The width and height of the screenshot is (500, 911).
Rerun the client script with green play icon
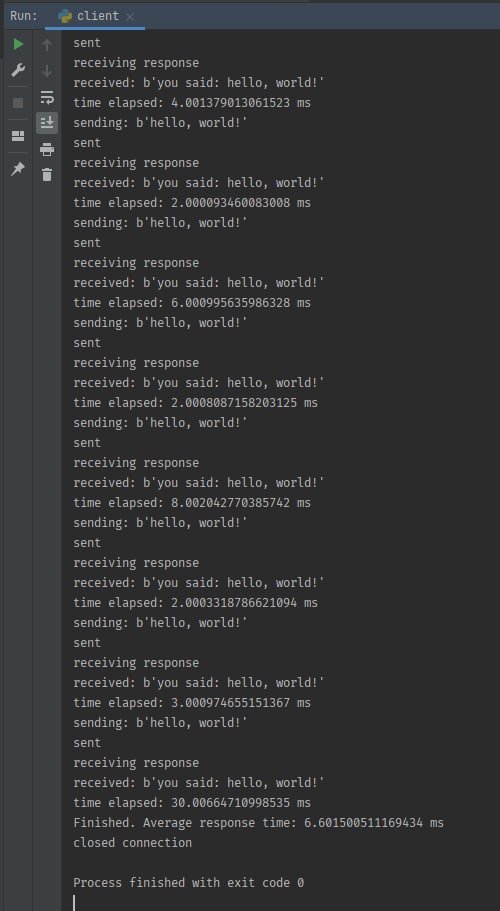tap(19, 44)
